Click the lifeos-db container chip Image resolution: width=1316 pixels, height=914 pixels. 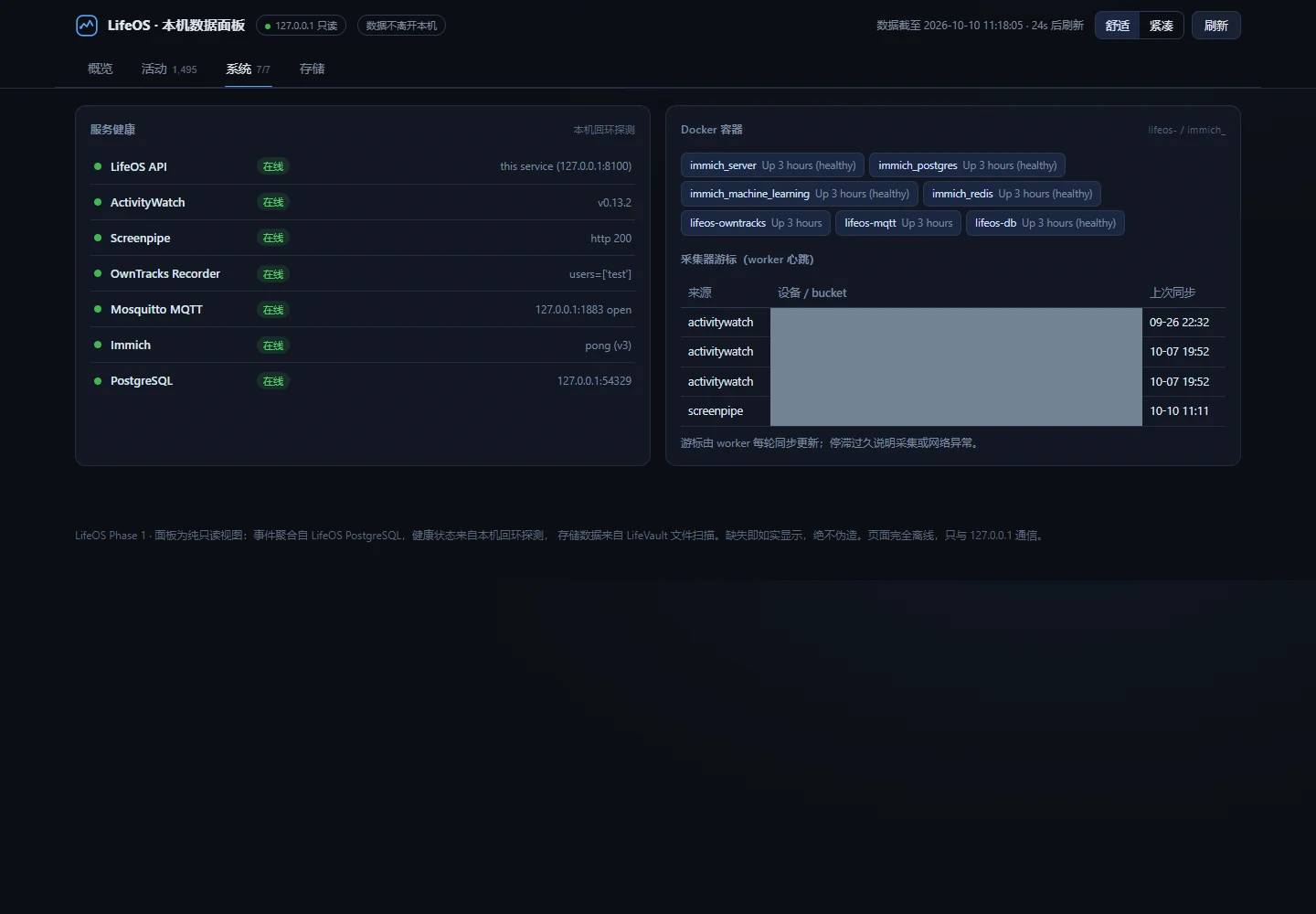click(1045, 223)
